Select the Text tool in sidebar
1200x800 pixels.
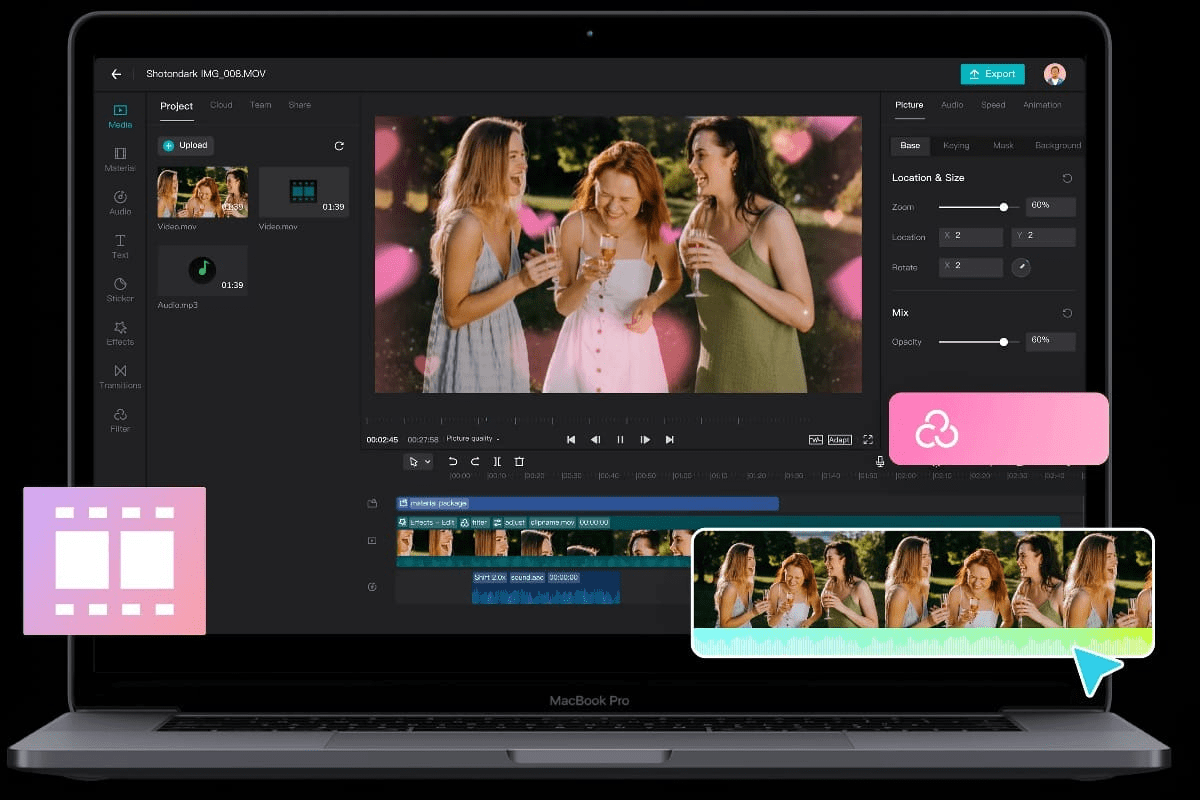(120, 246)
